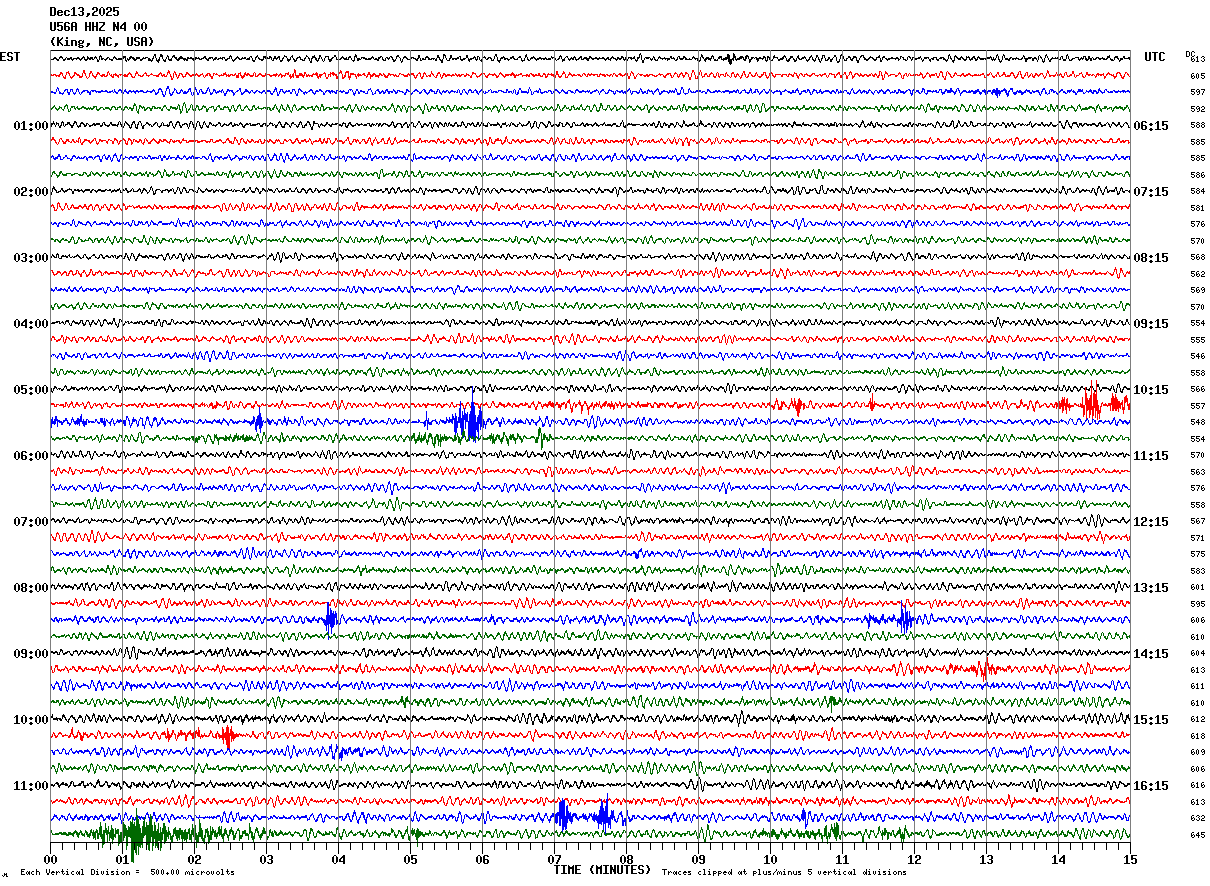1210x886 pixels.
Task: Select the 07:00 EST row label
Action: pos(31,522)
